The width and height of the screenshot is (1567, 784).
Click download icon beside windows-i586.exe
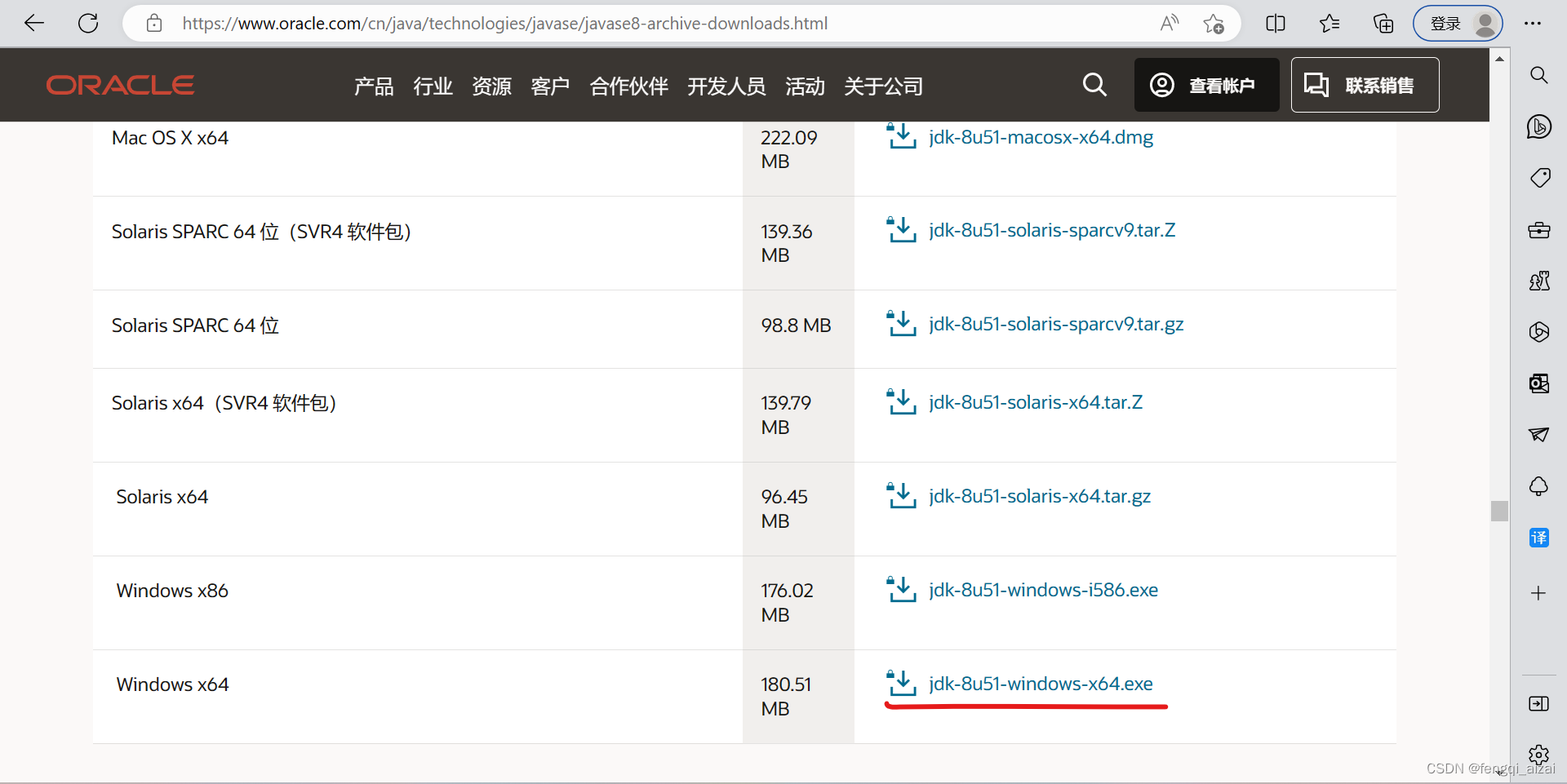click(901, 589)
